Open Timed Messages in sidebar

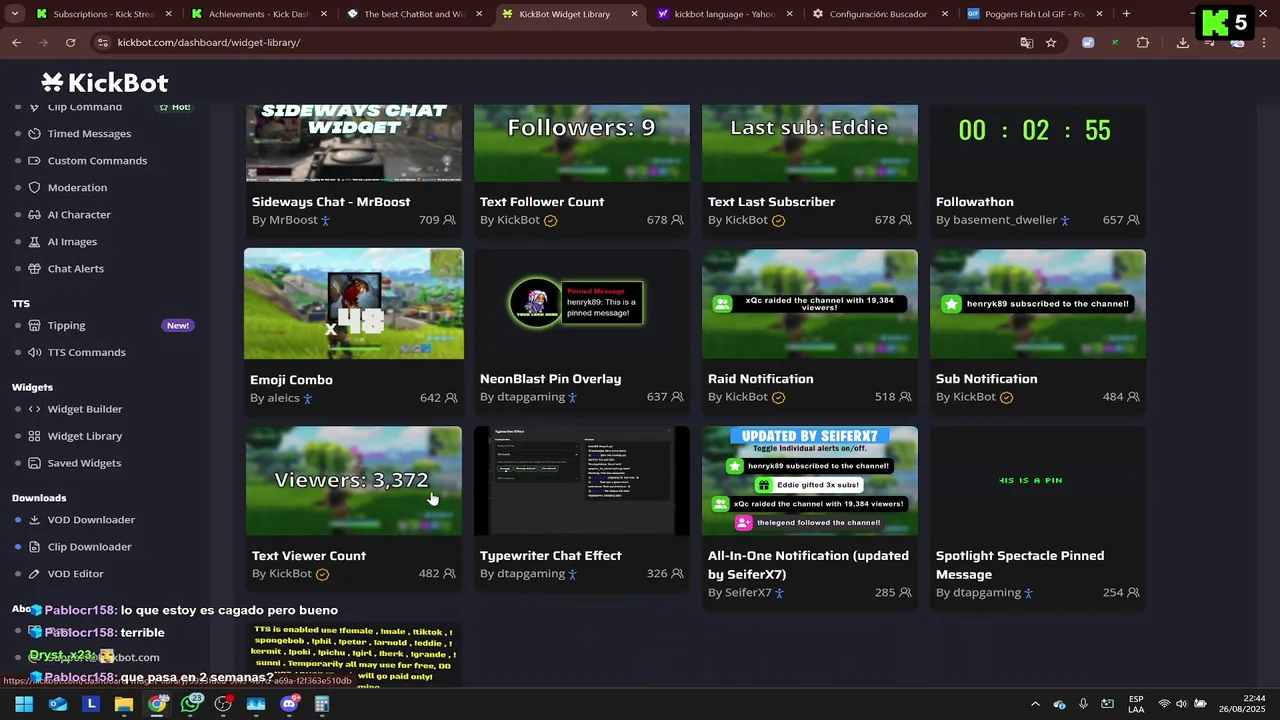pyautogui.click(x=89, y=134)
